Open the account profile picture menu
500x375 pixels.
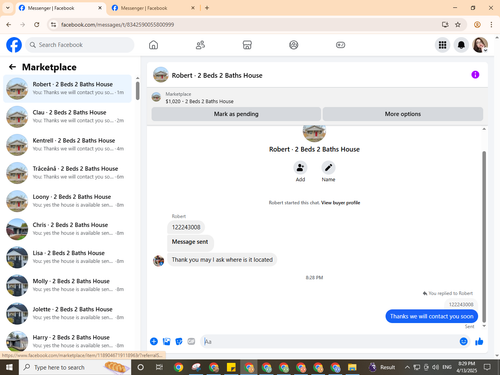point(480,45)
